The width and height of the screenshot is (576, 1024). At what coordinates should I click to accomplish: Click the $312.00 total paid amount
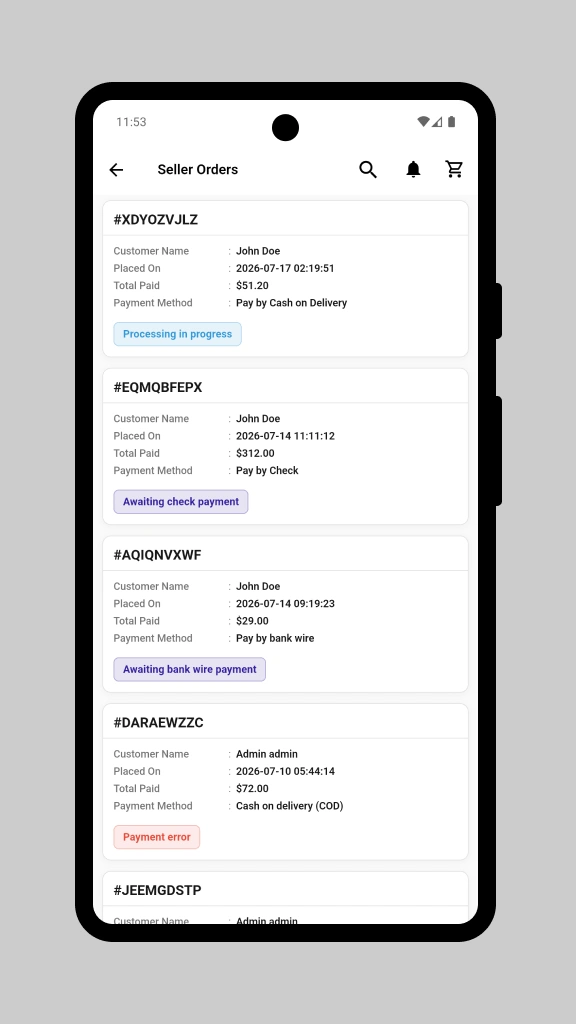point(255,453)
